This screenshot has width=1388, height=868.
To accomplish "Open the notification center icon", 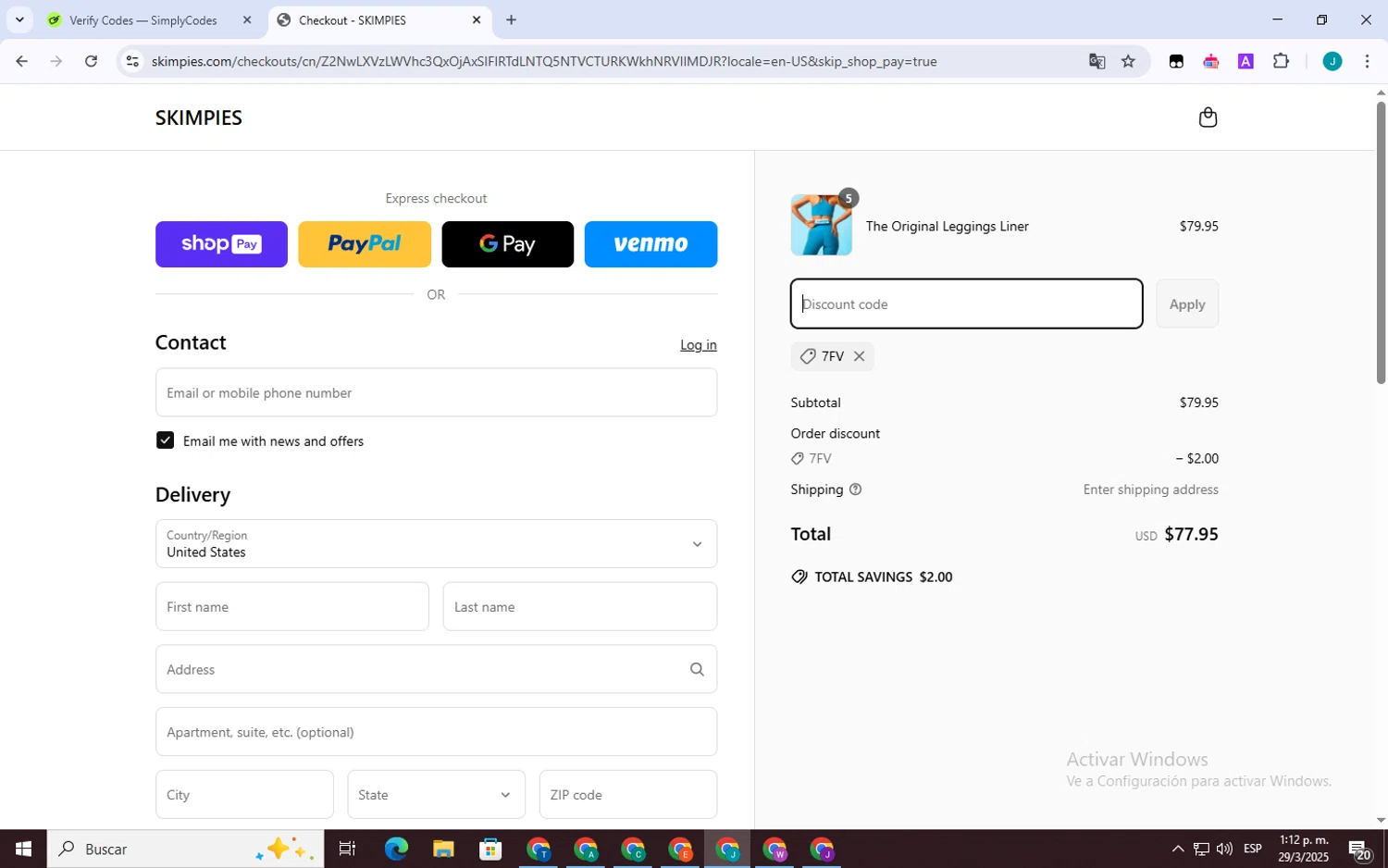I will coord(1360,849).
